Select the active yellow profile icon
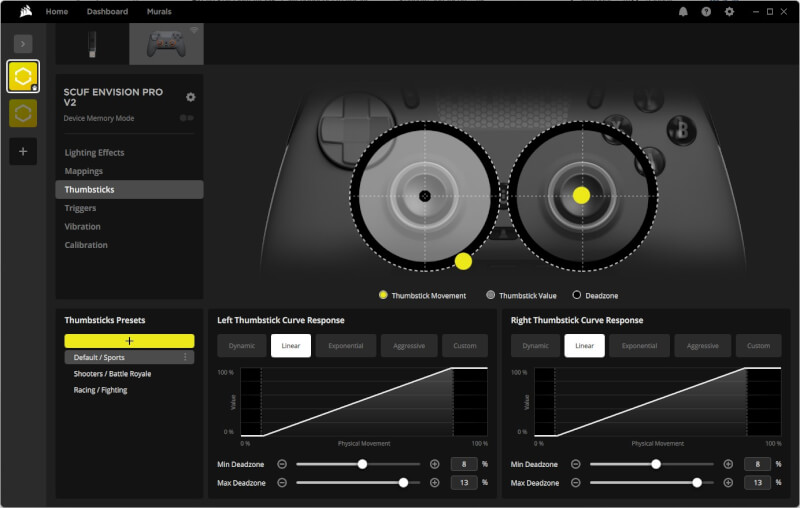Image resolution: width=800 pixels, height=508 pixels. click(x=23, y=77)
